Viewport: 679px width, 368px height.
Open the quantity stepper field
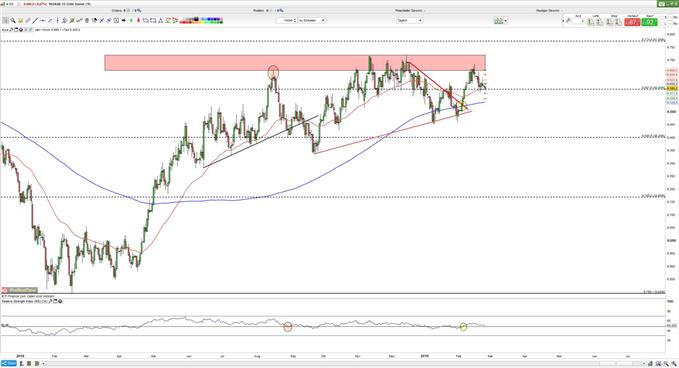(286, 20)
